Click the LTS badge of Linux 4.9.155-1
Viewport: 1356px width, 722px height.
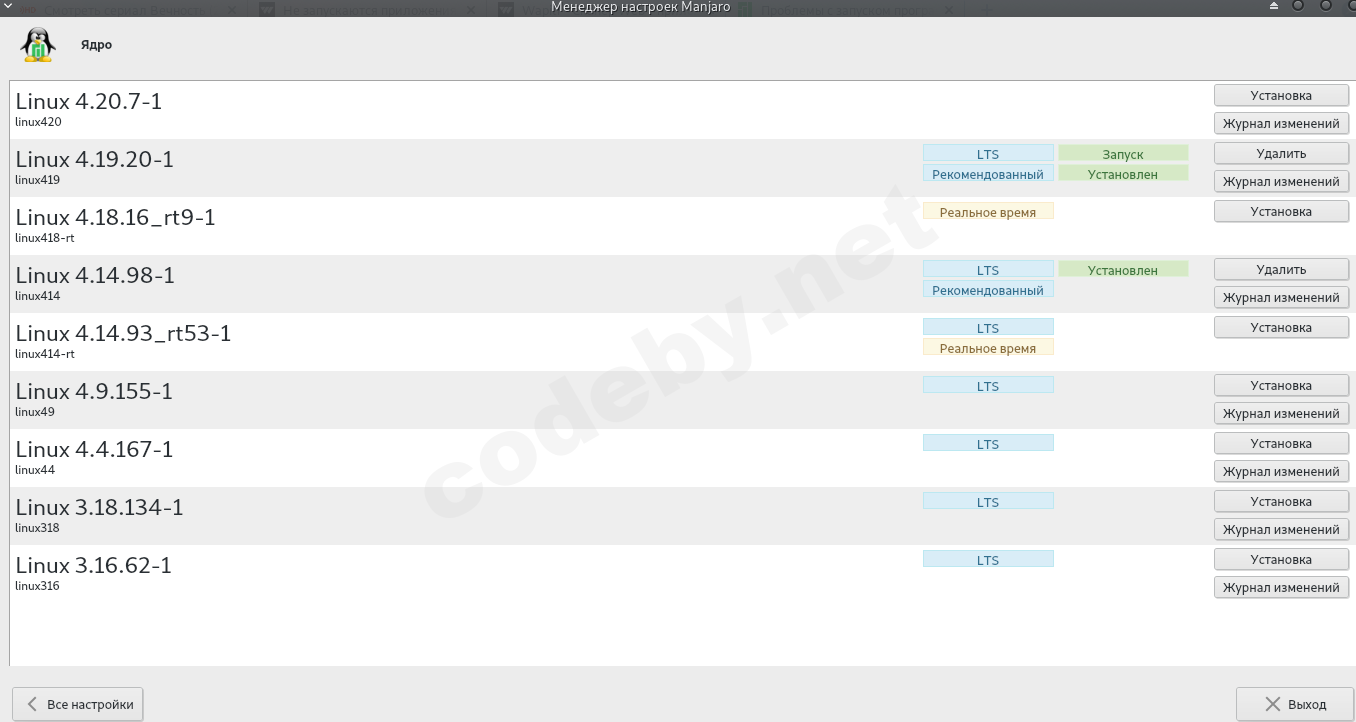pos(988,386)
